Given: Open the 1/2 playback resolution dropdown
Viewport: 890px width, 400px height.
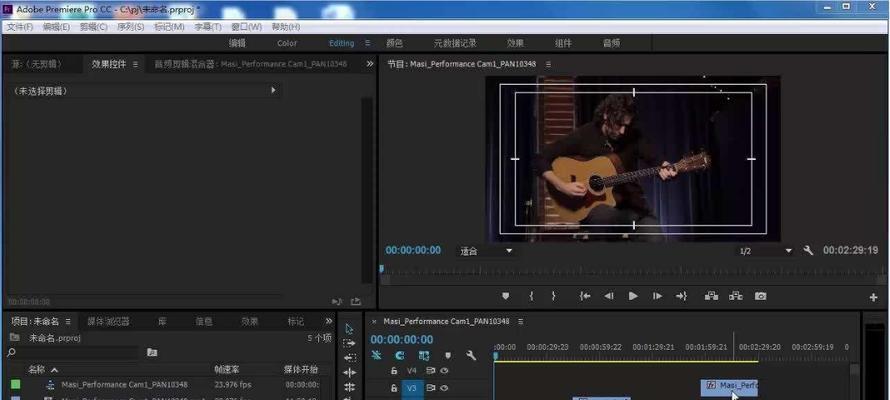Looking at the screenshot, I should click(x=765, y=250).
